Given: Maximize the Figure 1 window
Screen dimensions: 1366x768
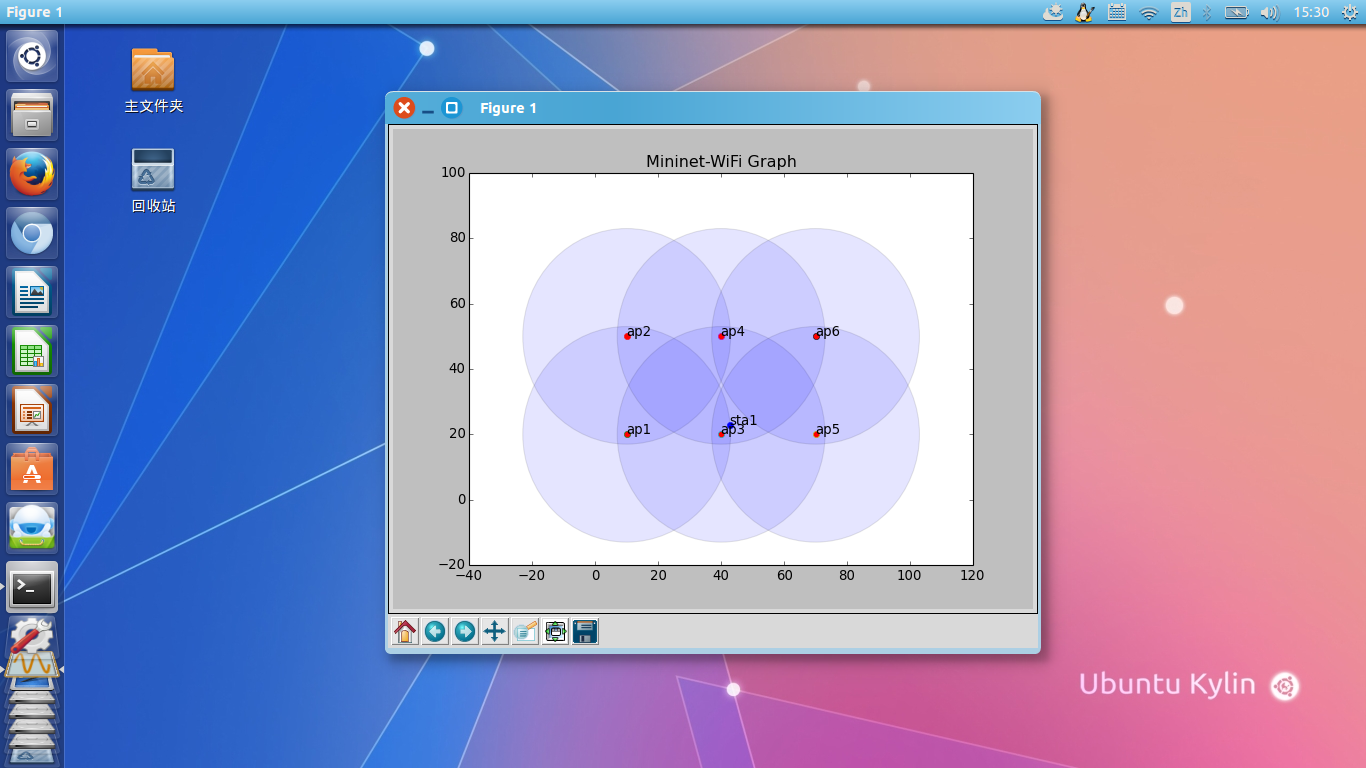Looking at the screenshot, I should pyautogui.click(x=452, y=108).
